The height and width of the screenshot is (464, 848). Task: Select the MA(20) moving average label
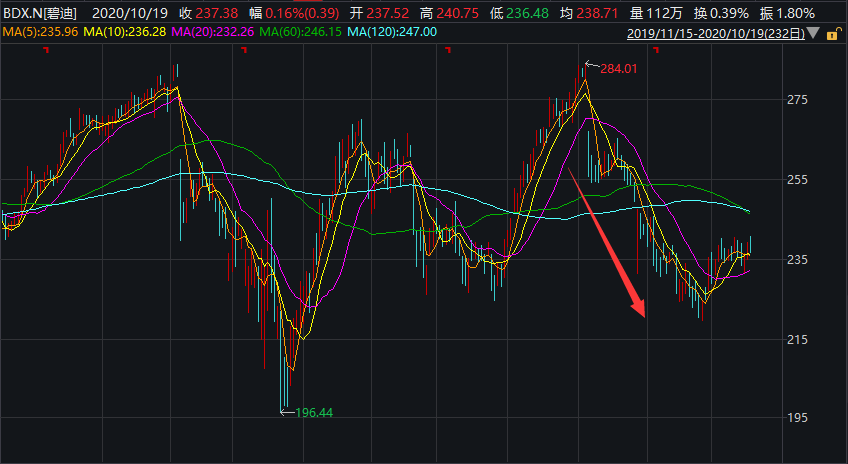point(213,33)
